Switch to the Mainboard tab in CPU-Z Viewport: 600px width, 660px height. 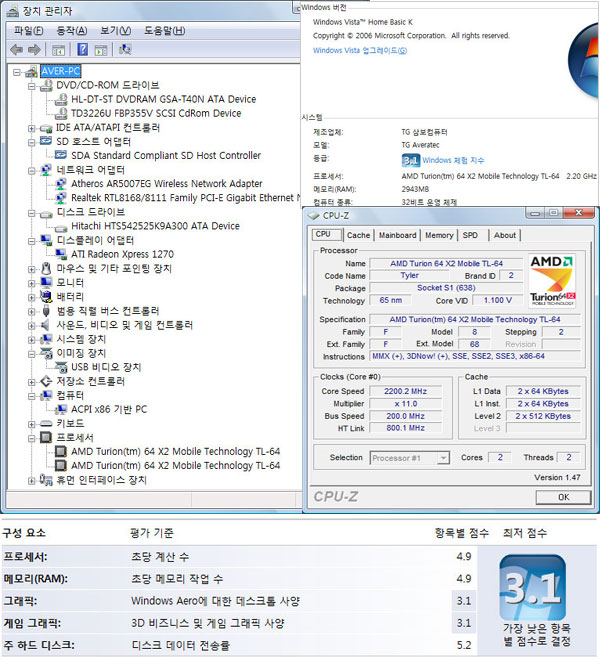(x=397, y=235)
